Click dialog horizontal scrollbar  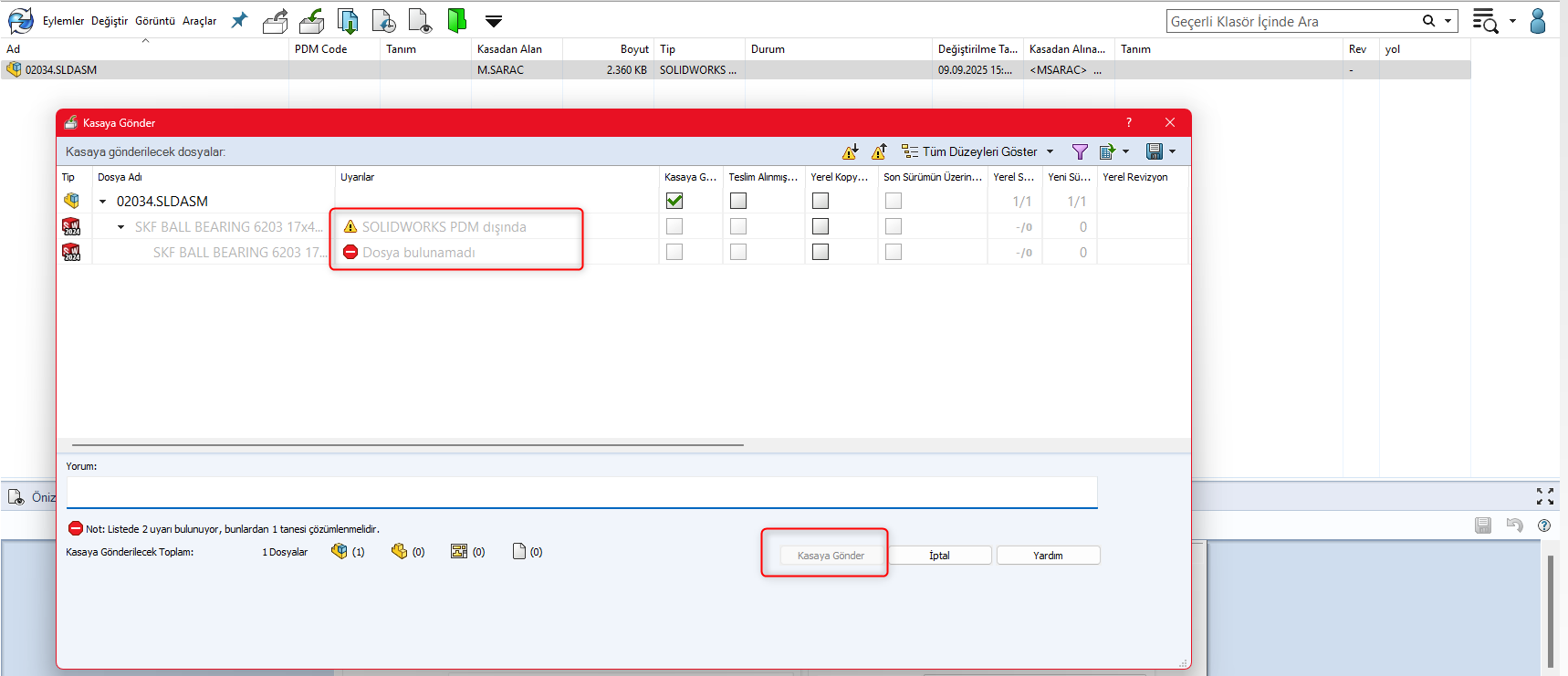[407, 445]
